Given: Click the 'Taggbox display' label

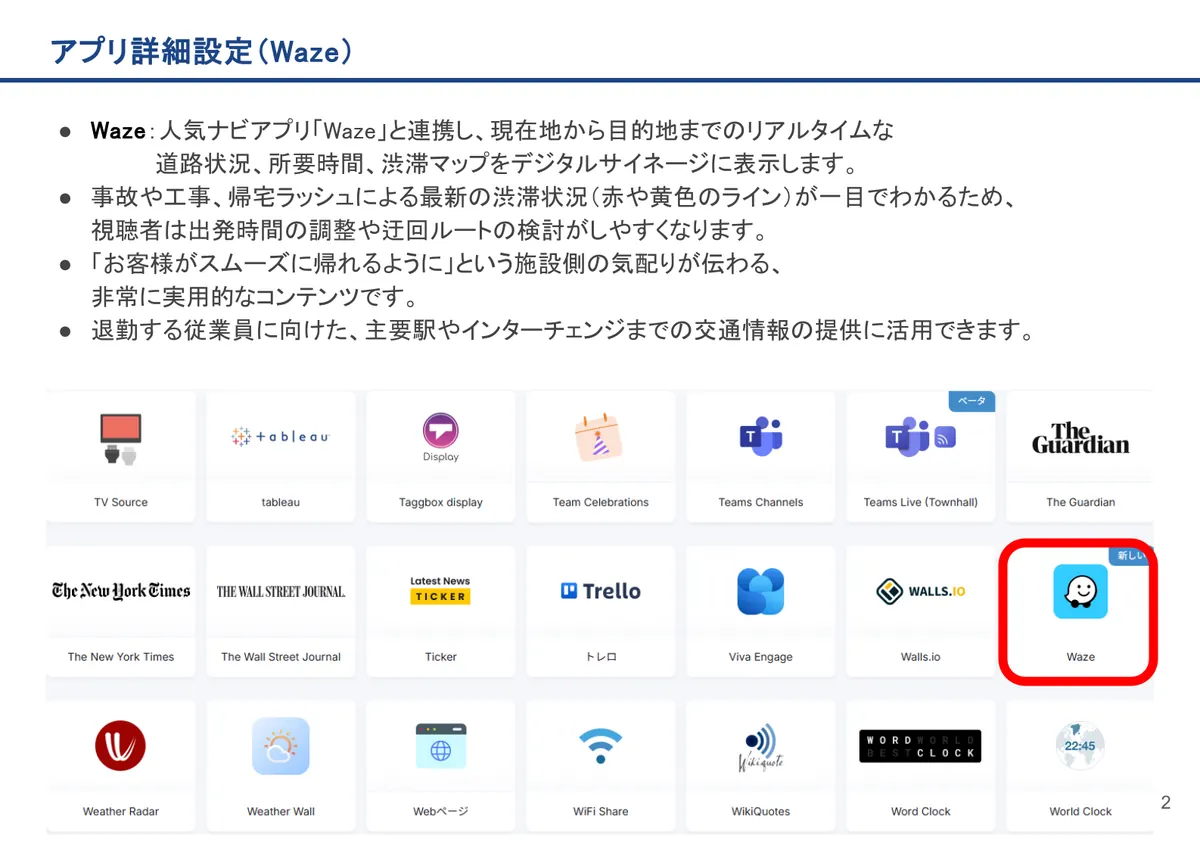Looking at the screenshot, I should coord(441,502).
